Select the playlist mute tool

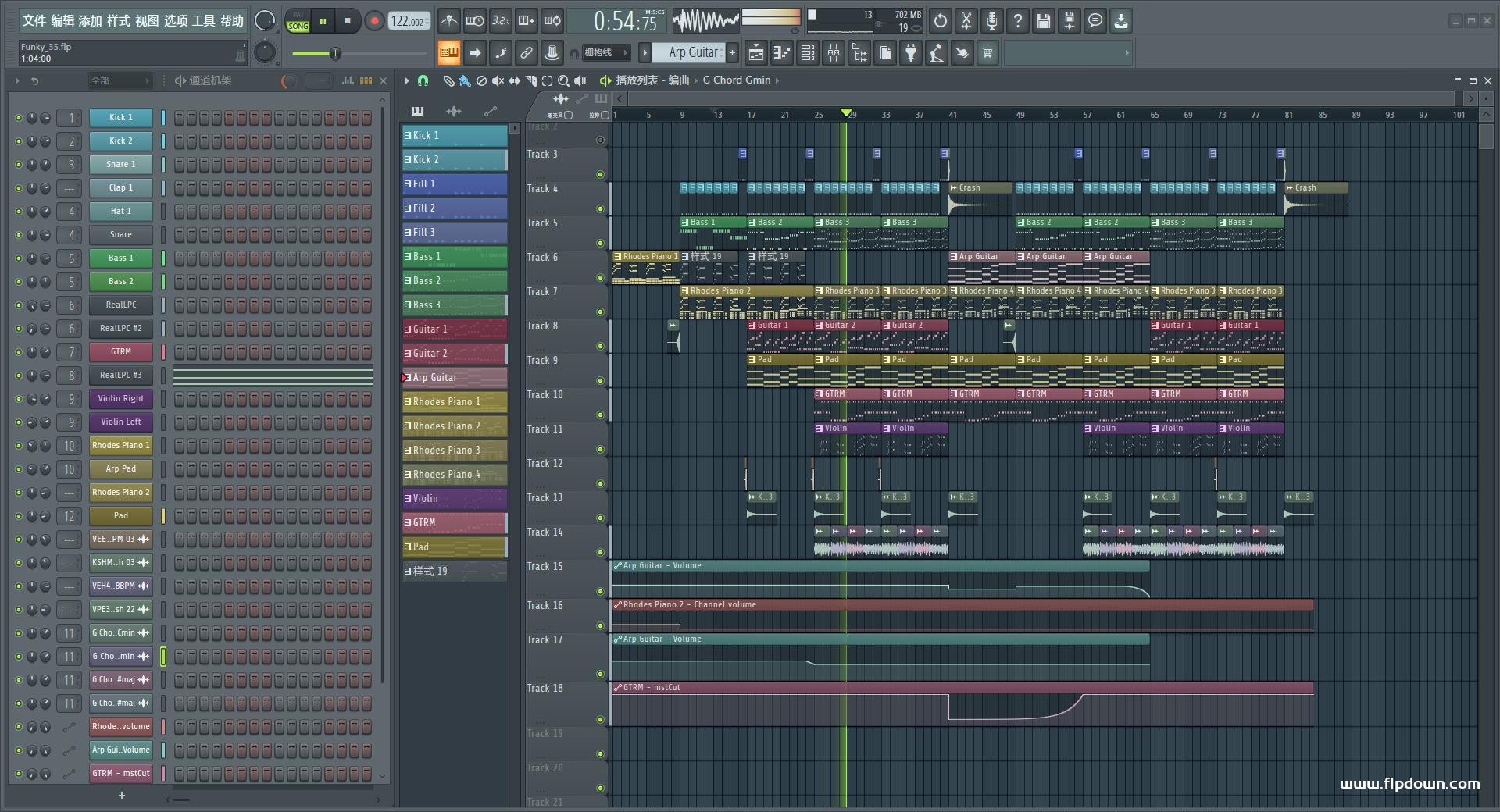[x=498, y=80]
